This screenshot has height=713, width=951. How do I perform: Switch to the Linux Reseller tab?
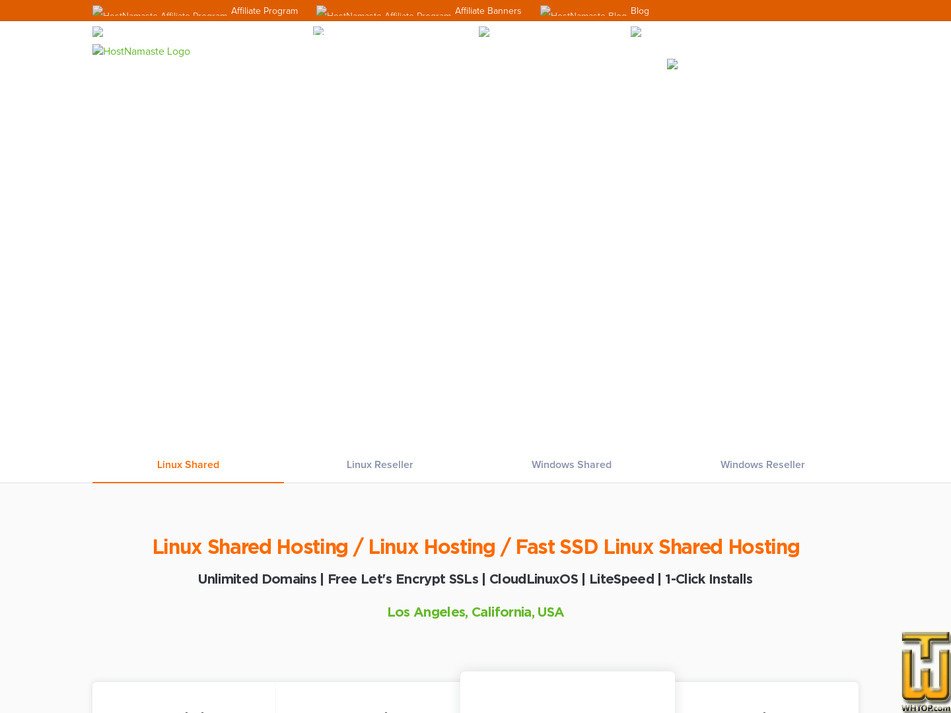point(379,464)
